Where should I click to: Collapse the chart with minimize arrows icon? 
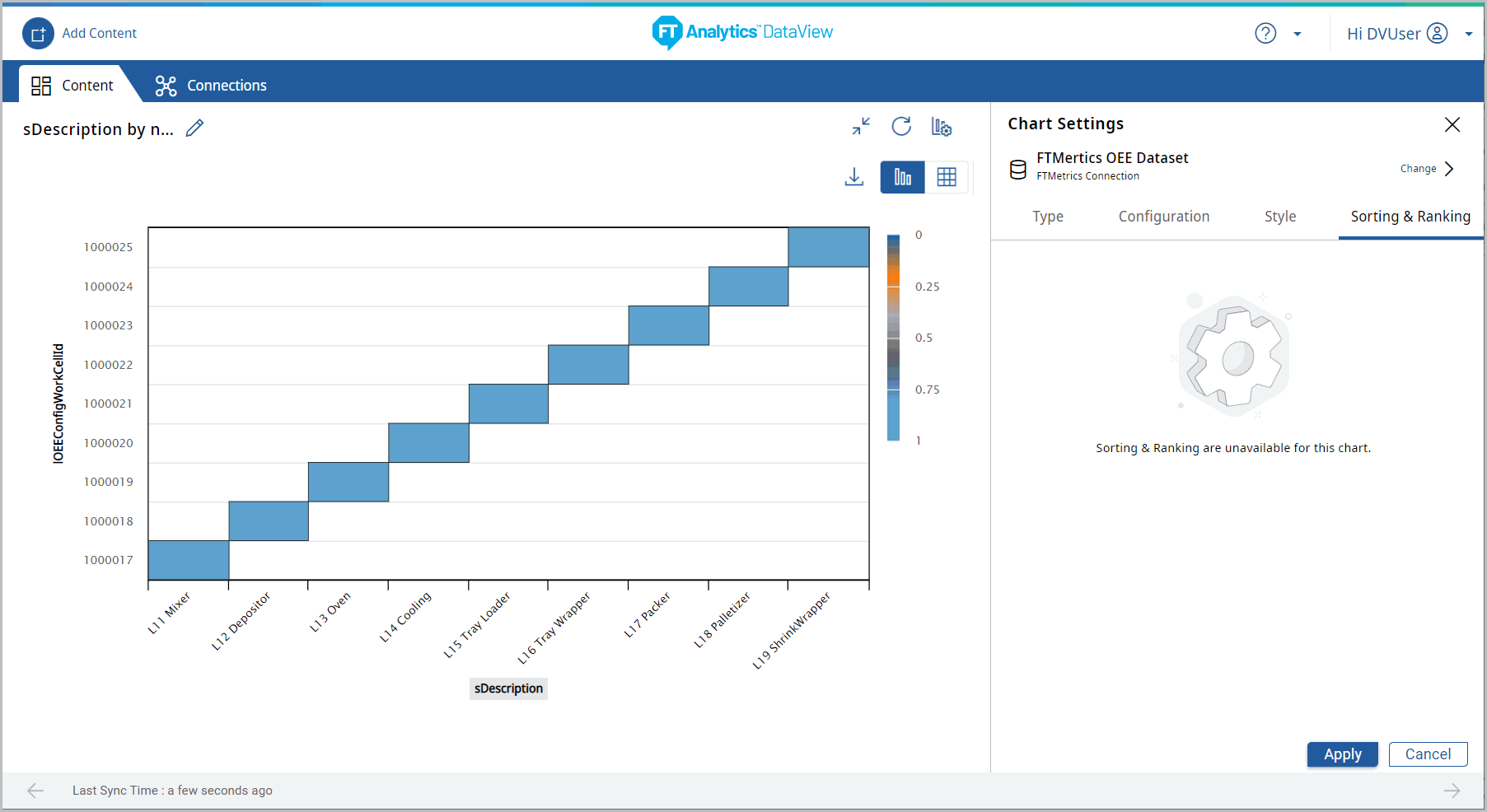coord(861,126)
